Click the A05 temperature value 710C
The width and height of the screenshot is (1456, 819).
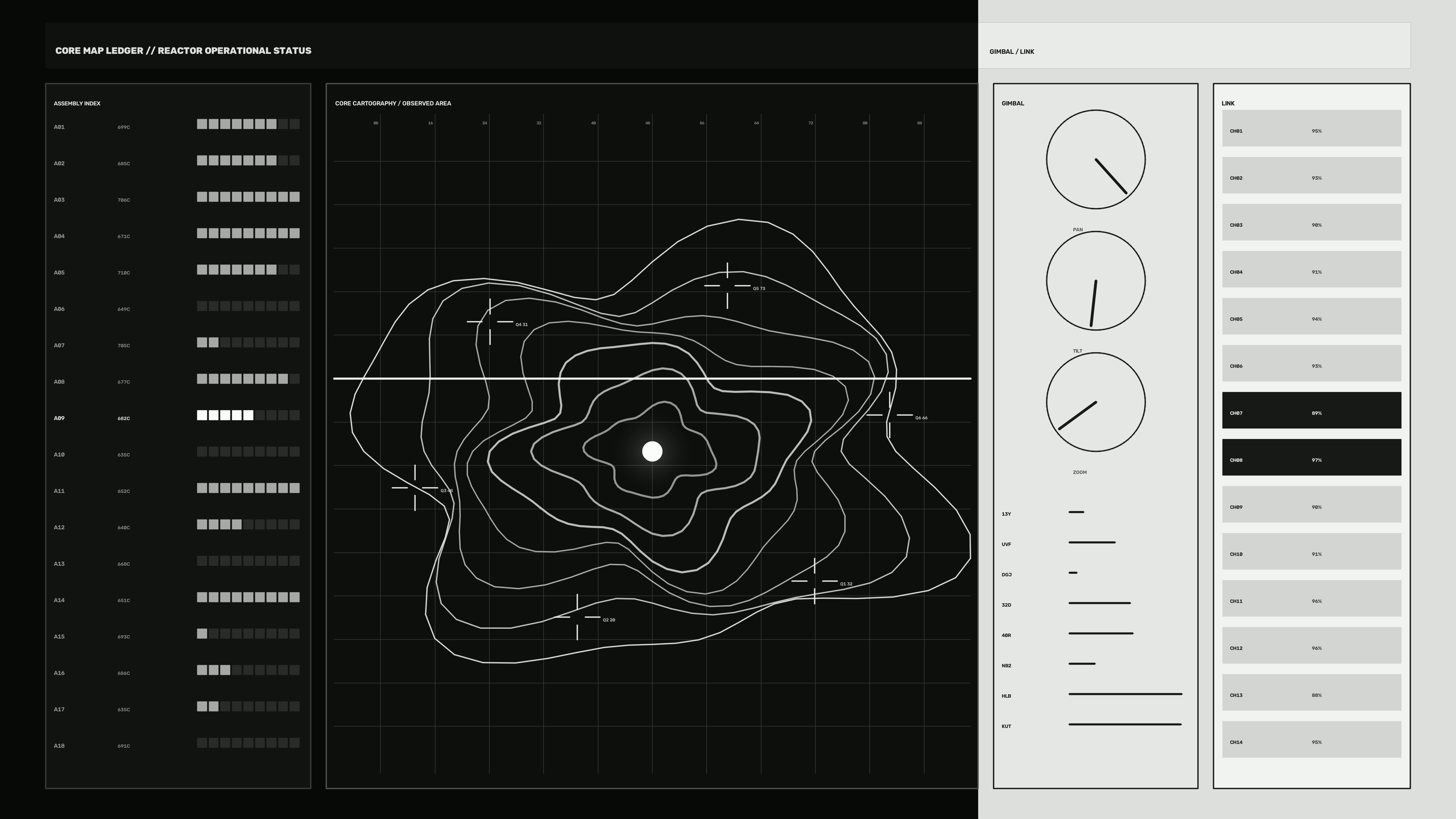(x=124, y=273)
